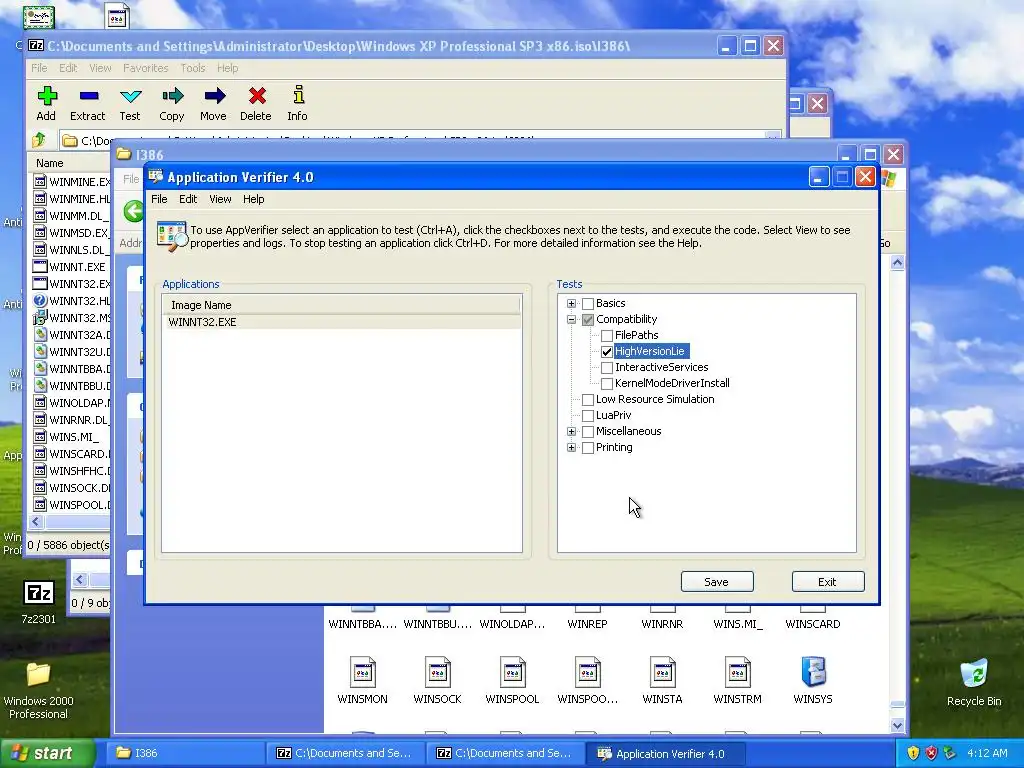Click the Exit button
The height and width of the screenshot is (768, 1024).
[x=828, y=582]
